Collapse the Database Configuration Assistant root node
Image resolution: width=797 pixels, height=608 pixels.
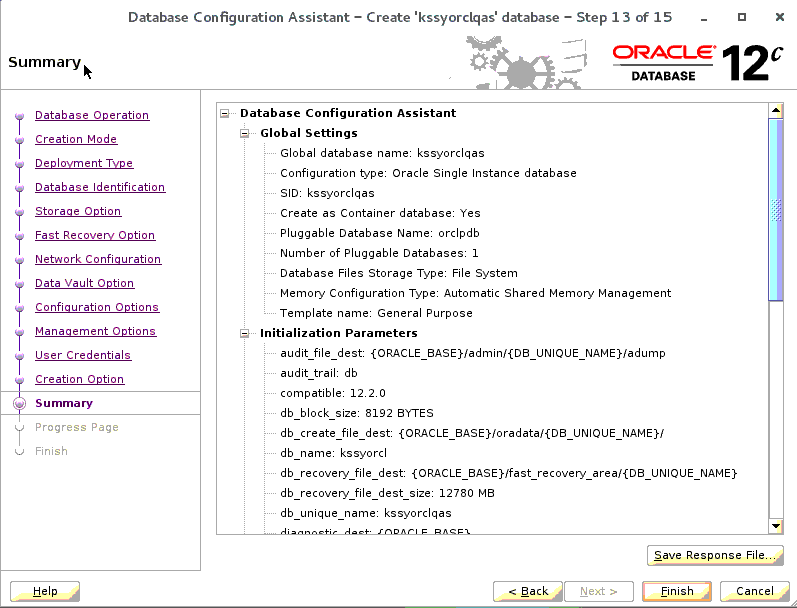[x=226, y=113]
